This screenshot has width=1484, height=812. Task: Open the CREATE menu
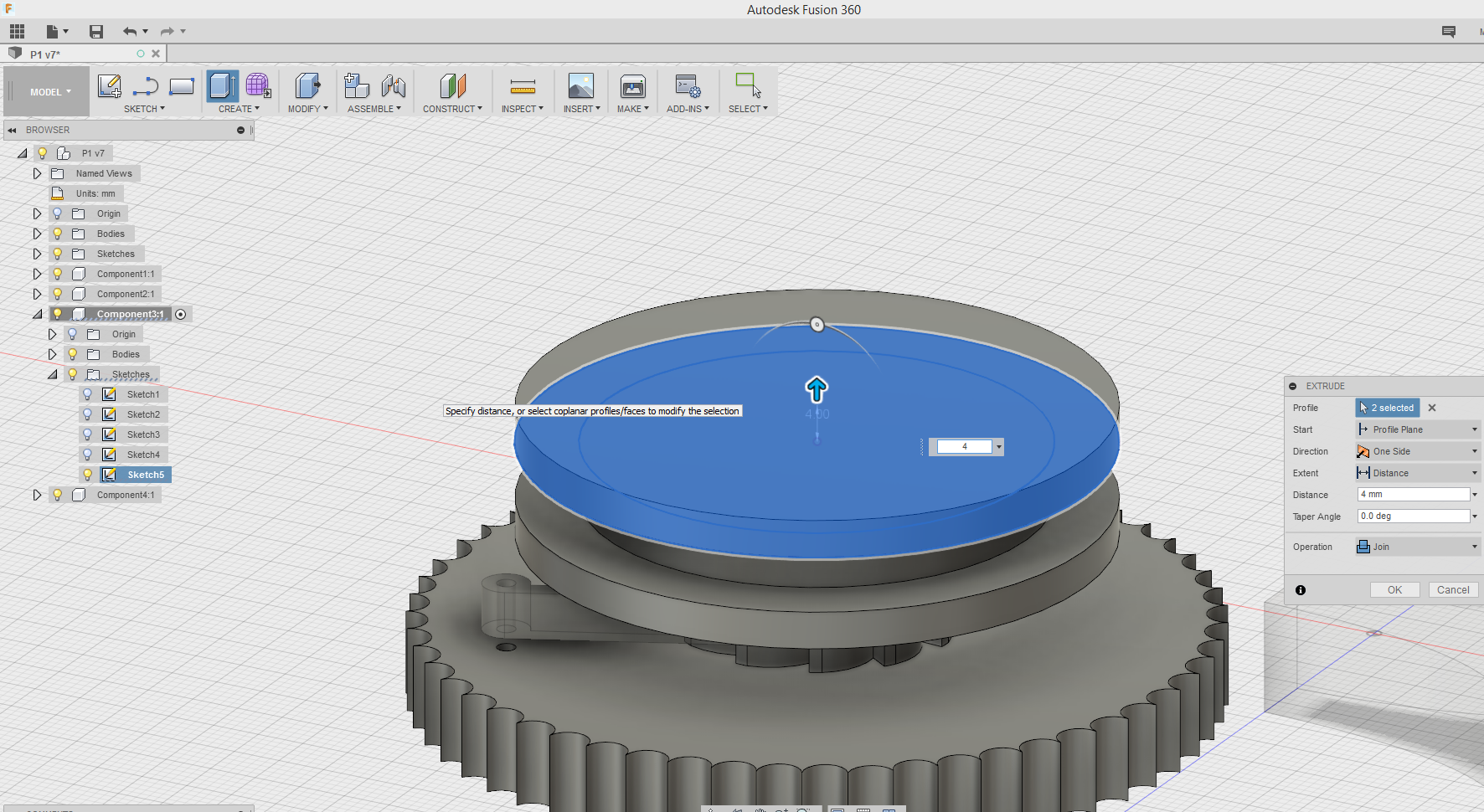pos(239,109)
